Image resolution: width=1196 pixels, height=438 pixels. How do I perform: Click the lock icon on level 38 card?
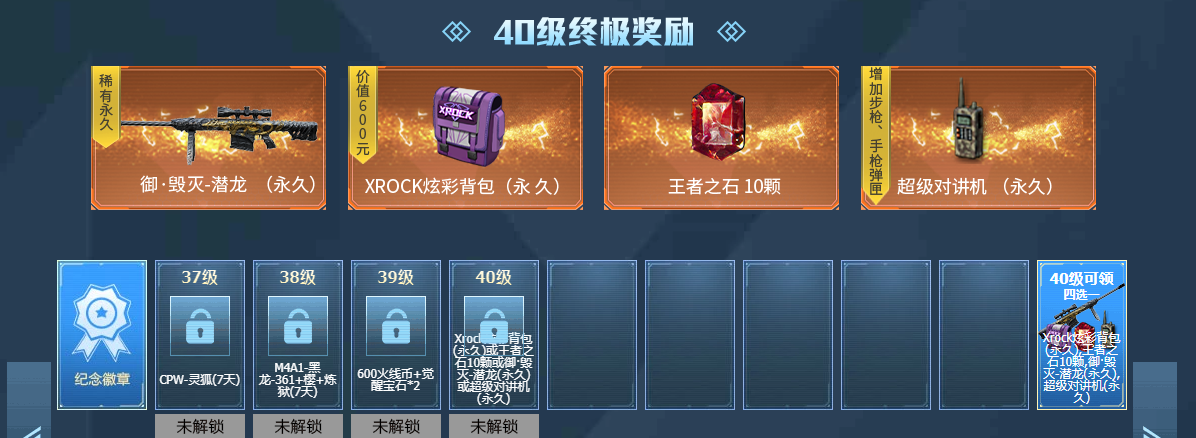[x=297, y=326]
